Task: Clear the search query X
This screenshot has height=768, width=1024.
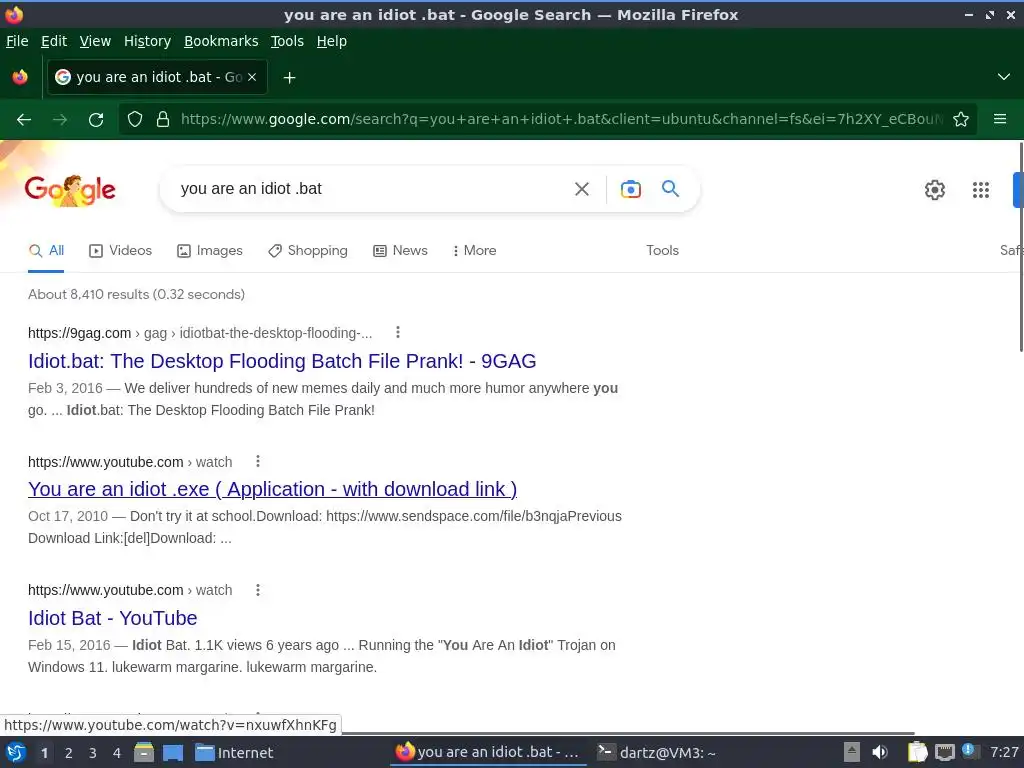Action: point(581,189)
